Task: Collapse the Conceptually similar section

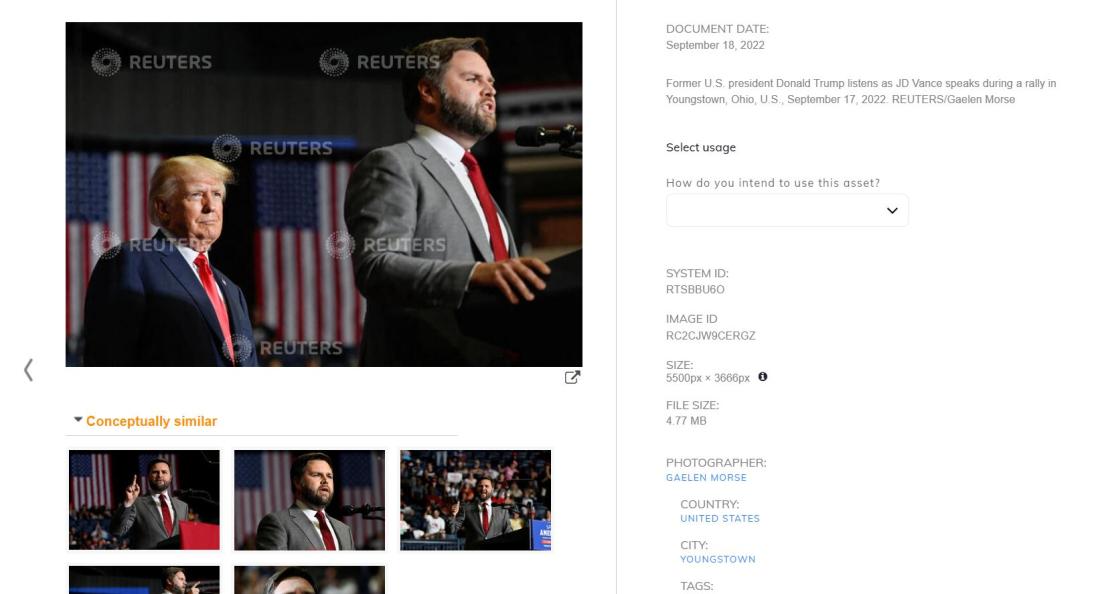Action: (78, 419)
